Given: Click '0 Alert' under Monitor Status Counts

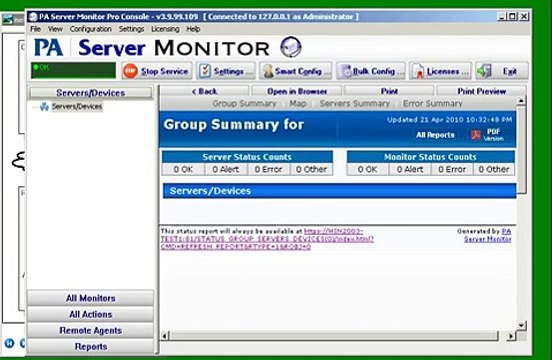Looking at the screenshot, I should [x=410, y=169].
